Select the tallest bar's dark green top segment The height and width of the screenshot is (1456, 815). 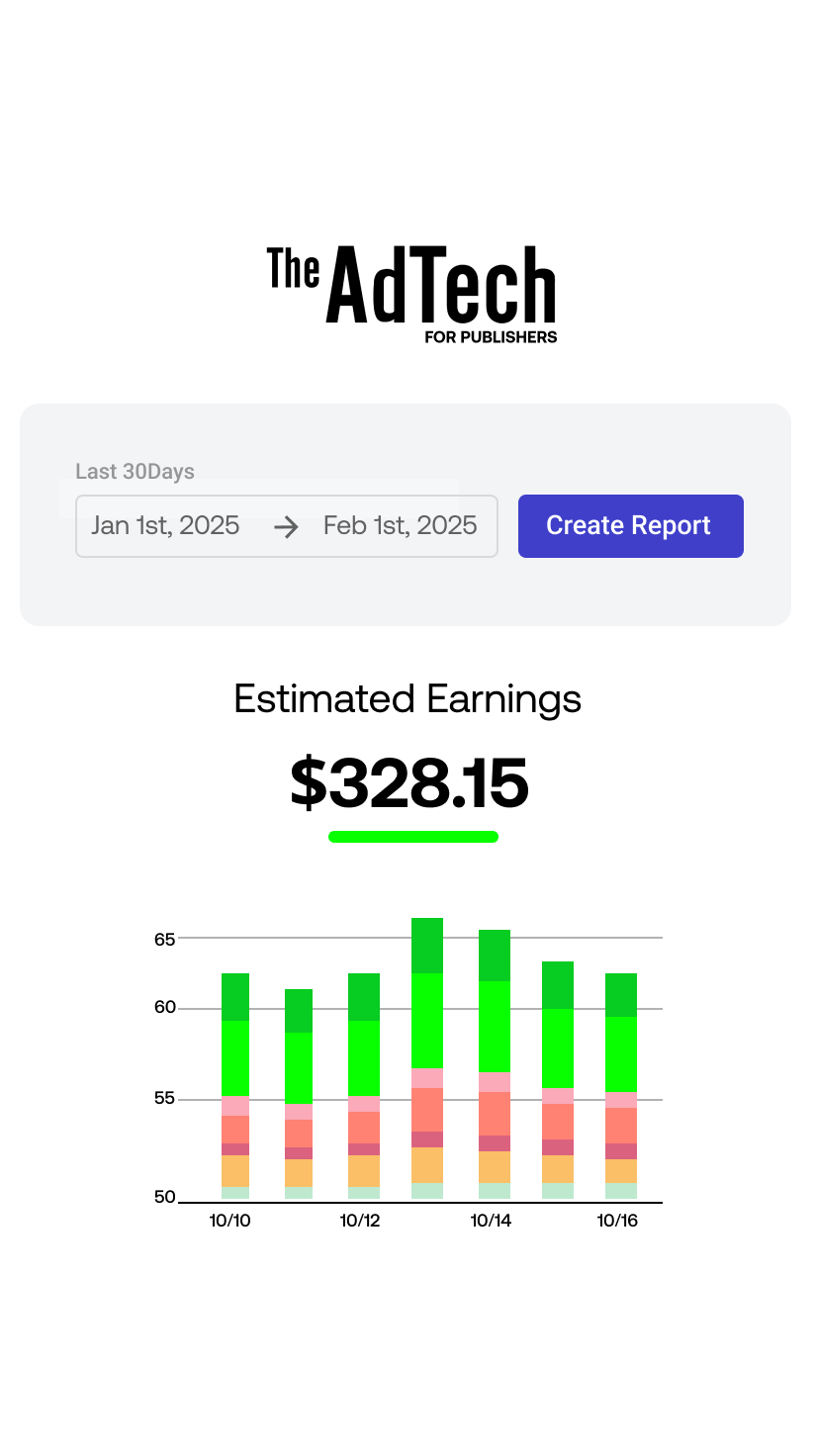click(427, 946)
